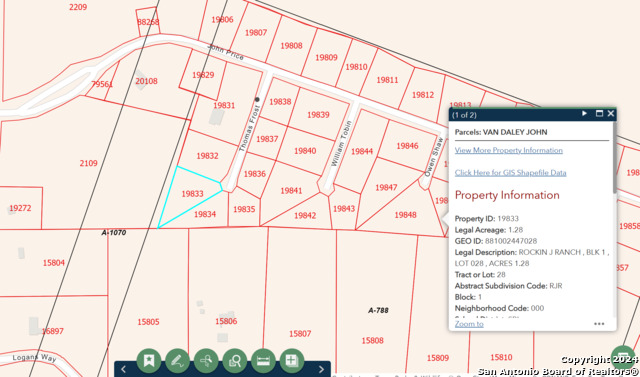Open the Add Data layers widget
Screen dimensions: 640x377
tap(292, 361)
